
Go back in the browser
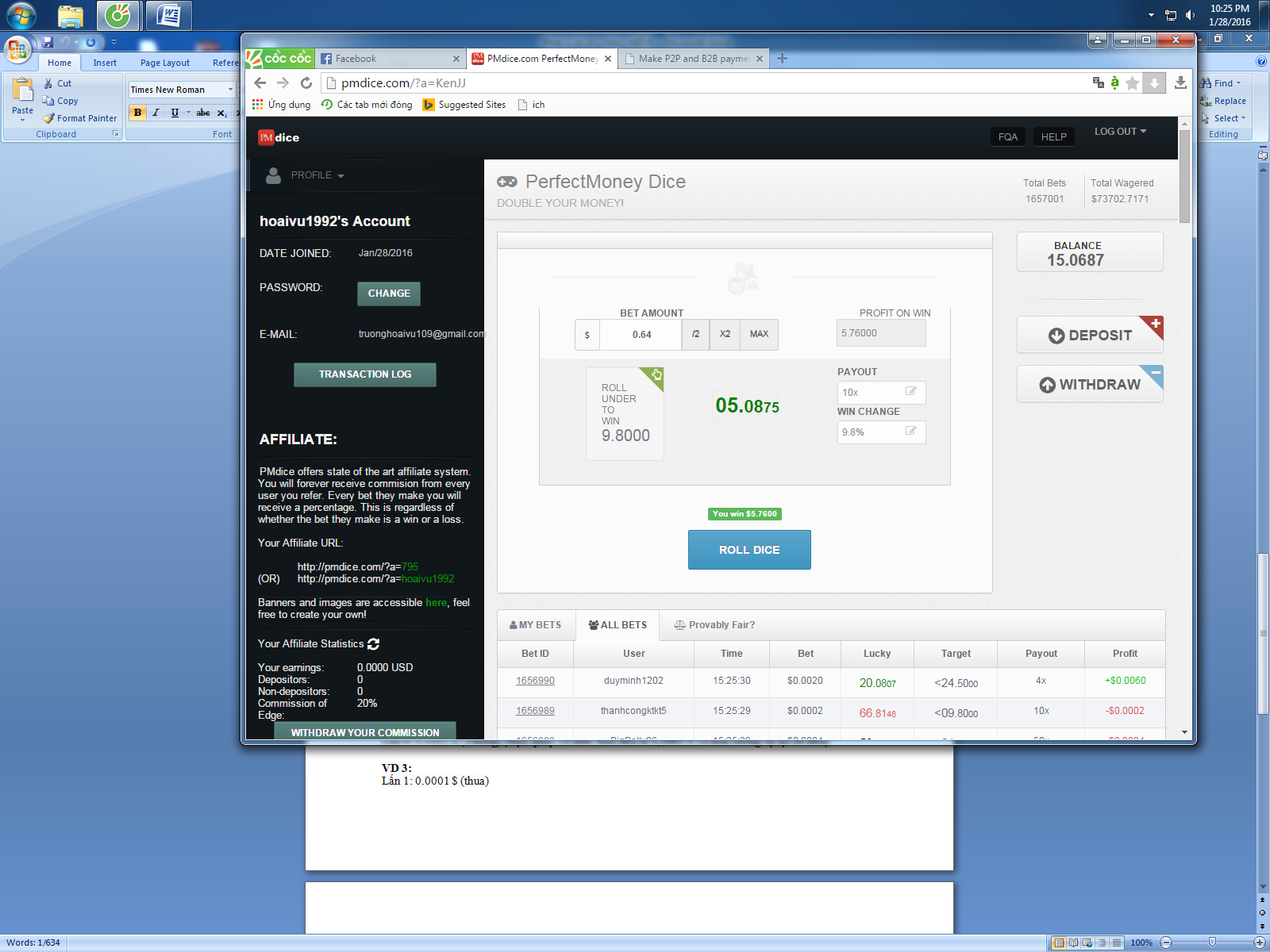[x=260, y=83]
